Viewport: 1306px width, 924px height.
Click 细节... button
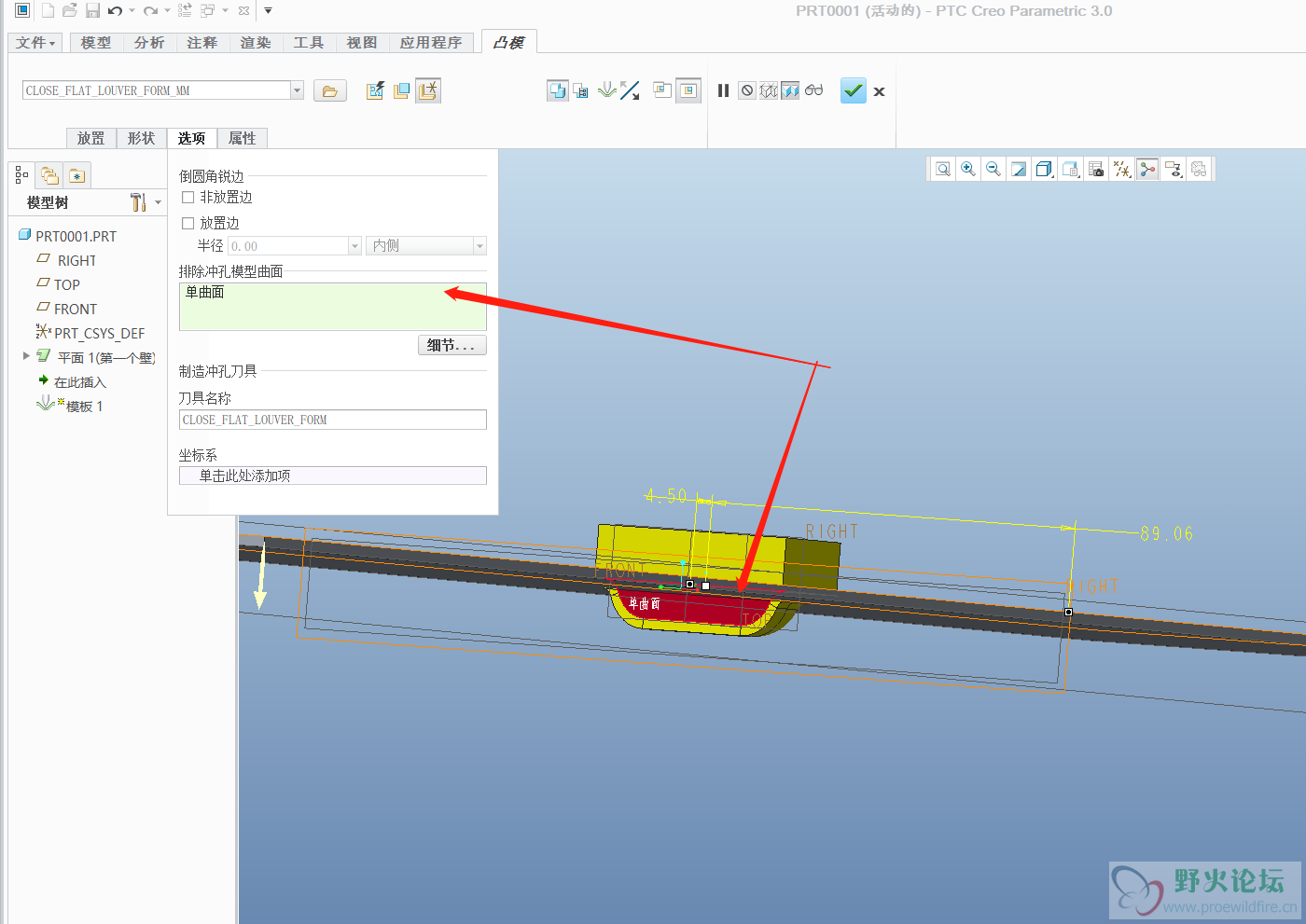(452, 345)
